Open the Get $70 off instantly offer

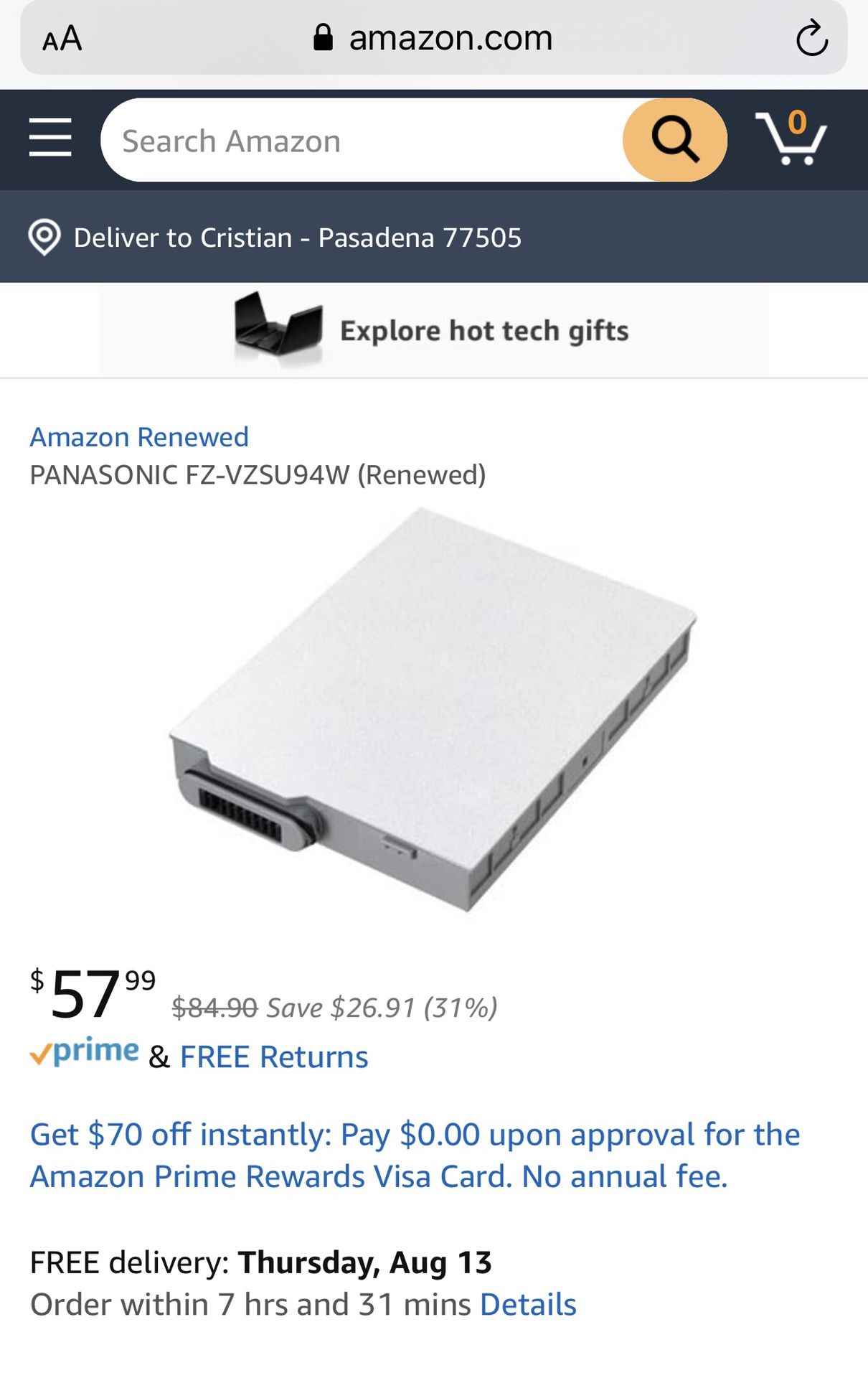point(415,1156)
